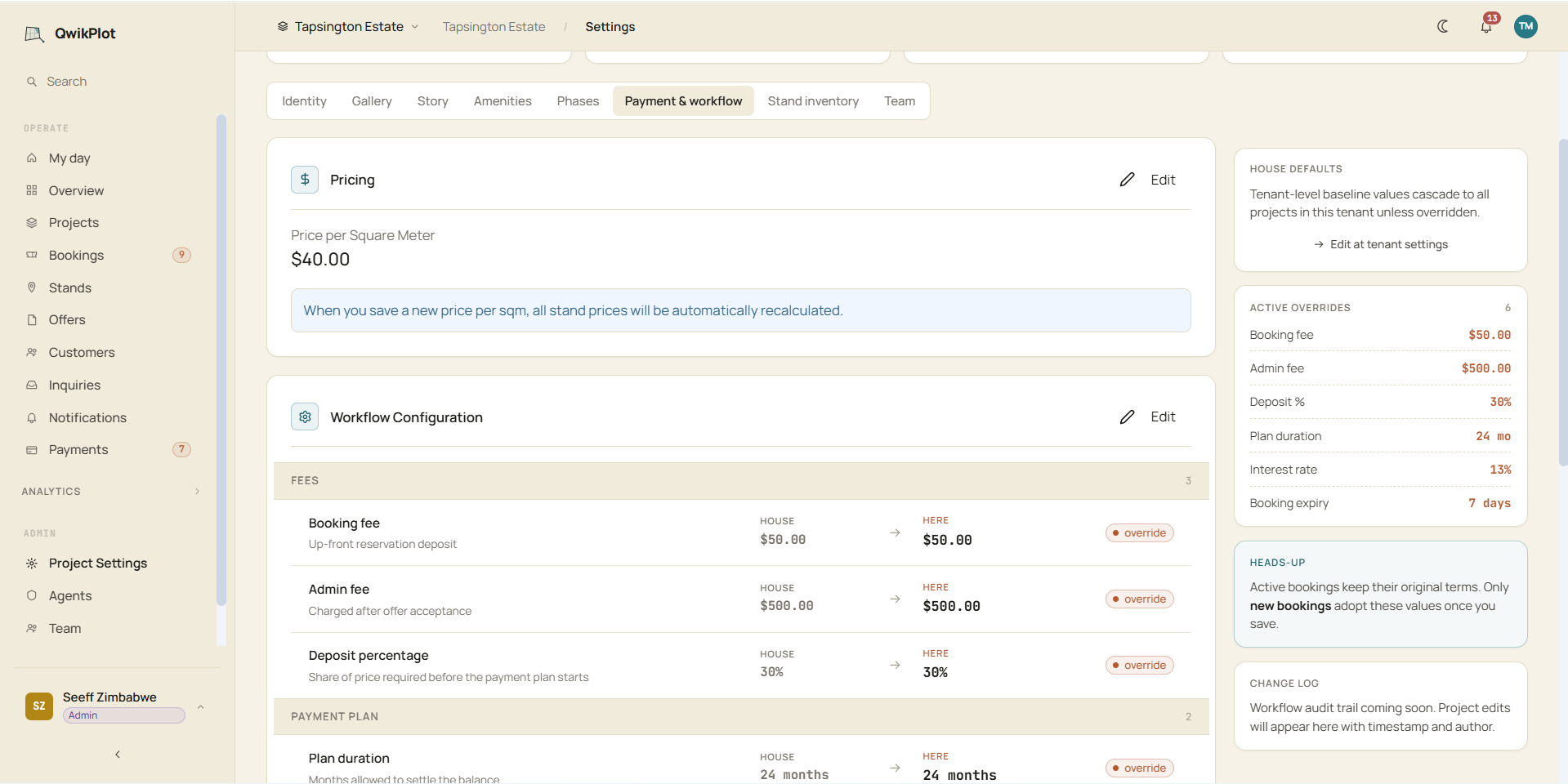Click the Inquiries inbox icon

click(x=32, y=385)
